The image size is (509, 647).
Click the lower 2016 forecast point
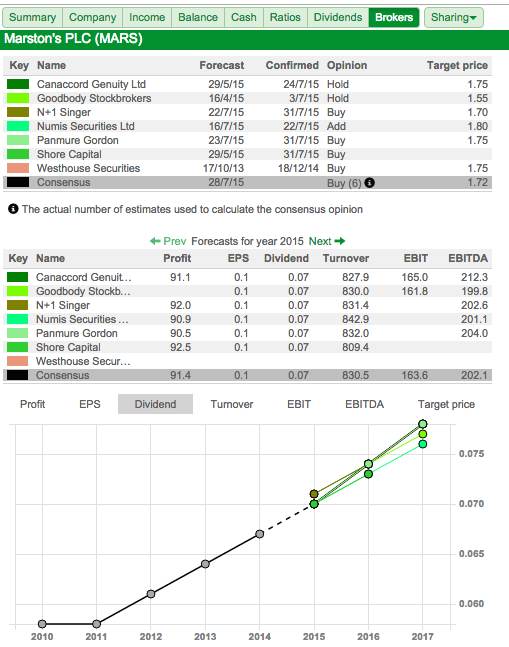(368, 474)
